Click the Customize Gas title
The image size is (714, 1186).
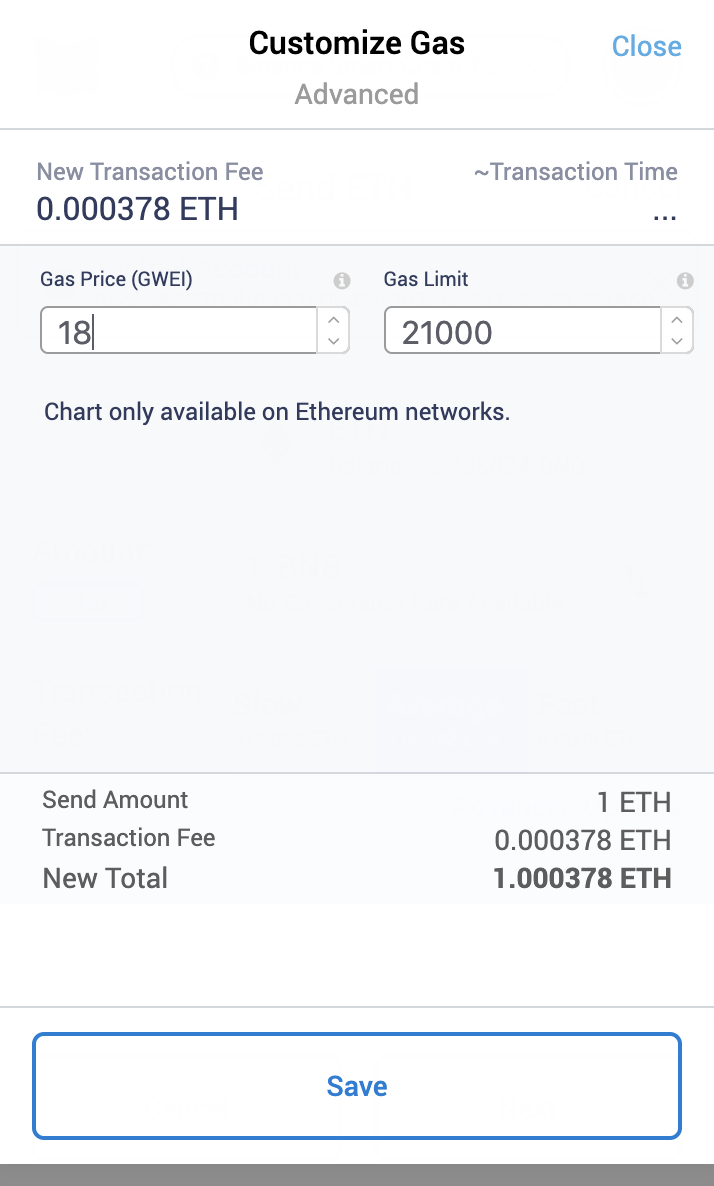(357, 43)
